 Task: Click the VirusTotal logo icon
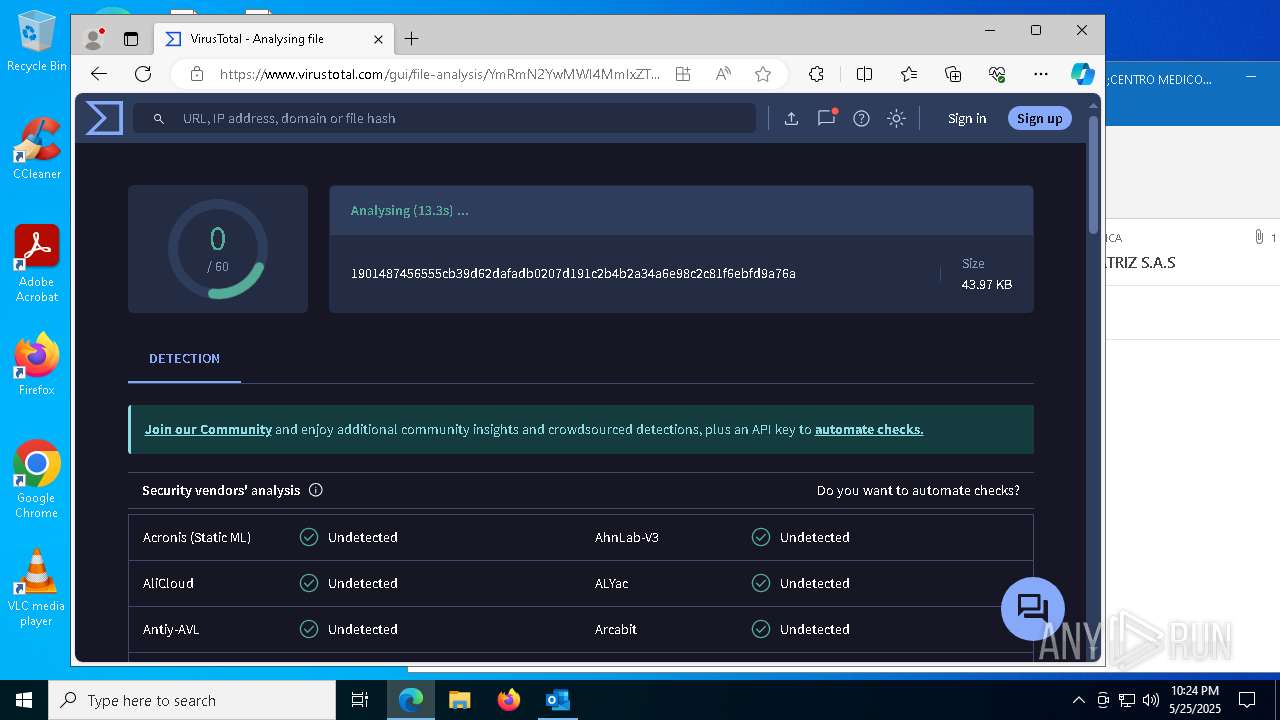pyautogui.click(x=104, y=118)
